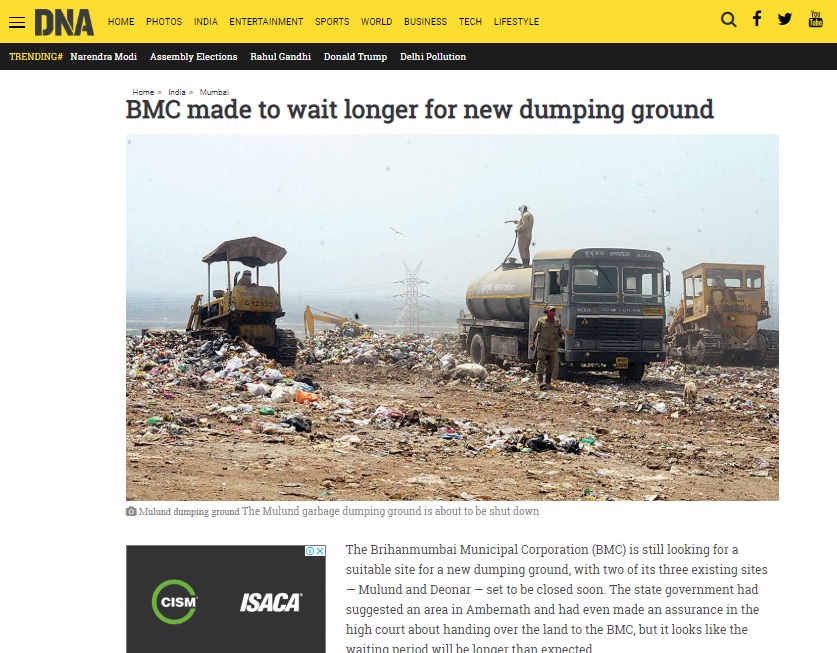Screen dimensions: 837x653
Task: Close the ad using X icon
Action: (x=320, y=550)
